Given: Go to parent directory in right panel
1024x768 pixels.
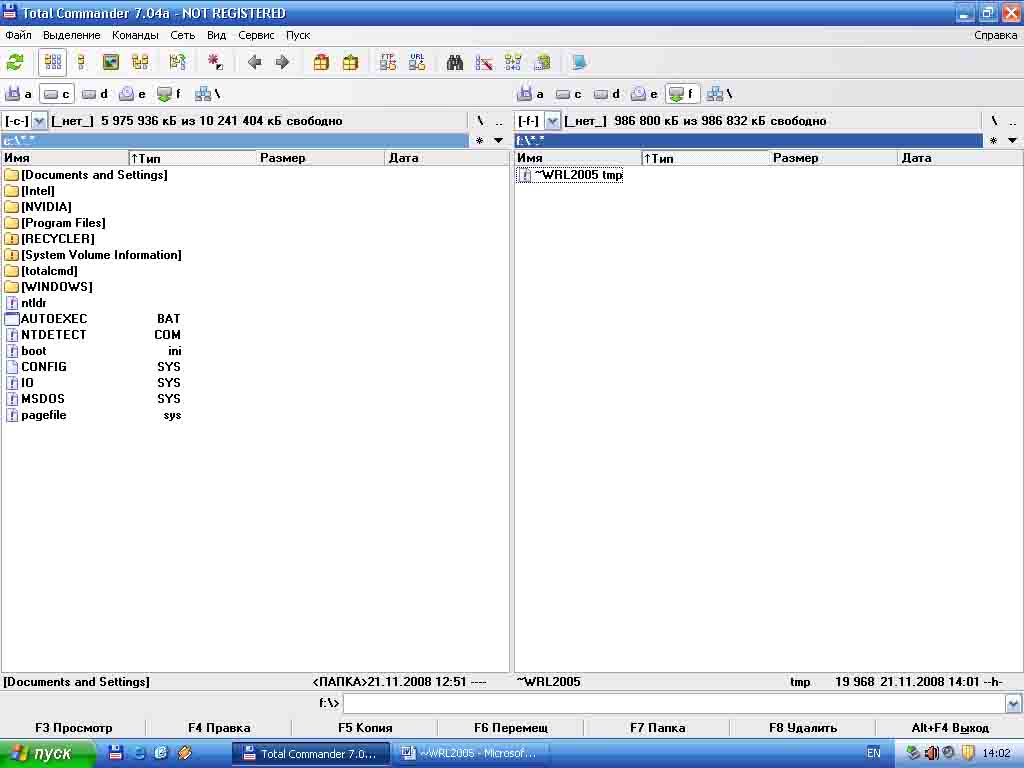Looking at the screenshot, I should 1012,121.
